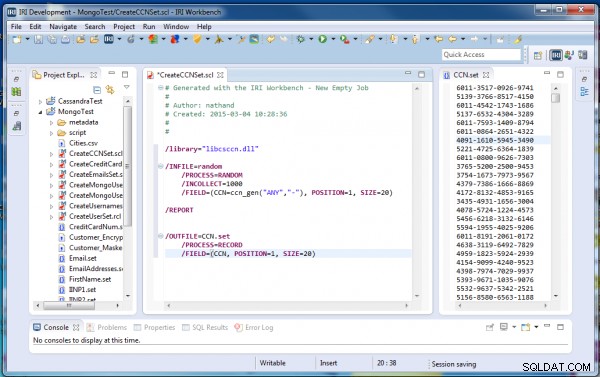Viewport: 600px width, 377px height.
Task: Click the Open Console icon in Console panel
Action: click(x=526, y=327)
